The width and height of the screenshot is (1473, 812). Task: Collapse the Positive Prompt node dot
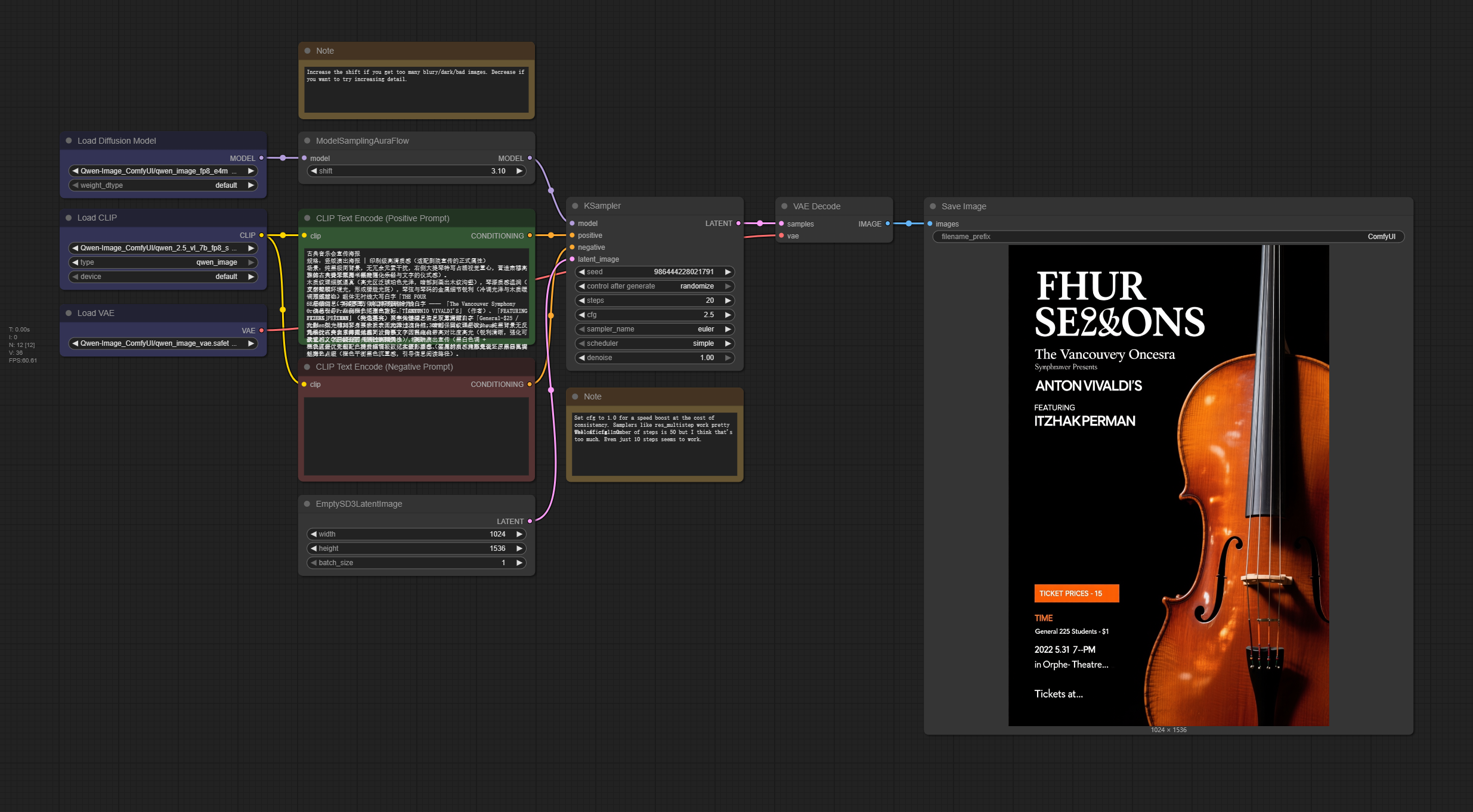coord(307,218)
